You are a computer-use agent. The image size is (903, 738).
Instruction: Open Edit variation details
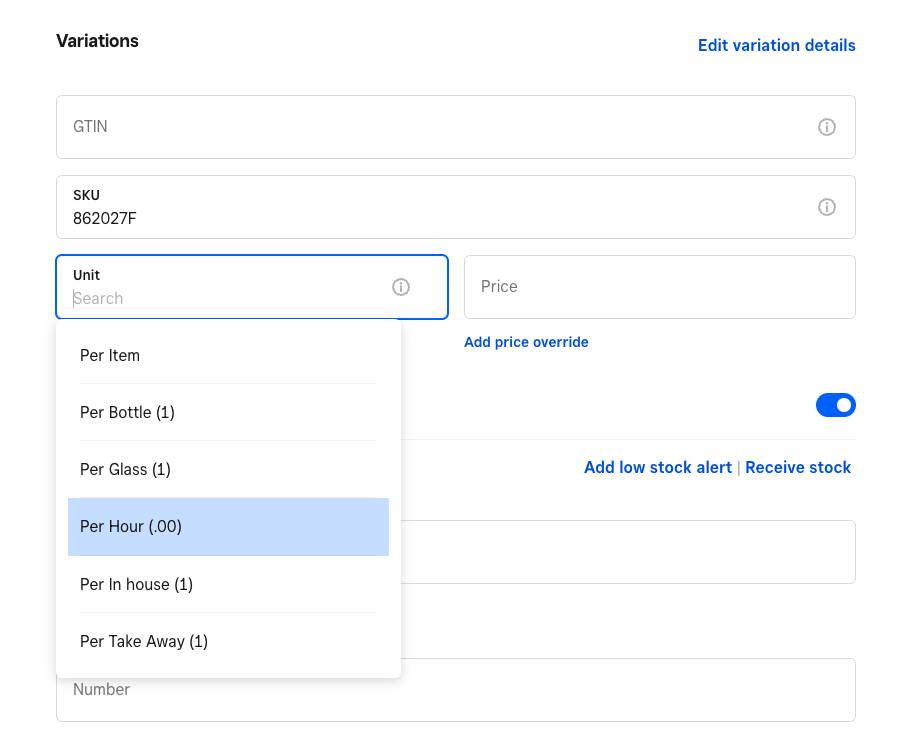[776, 45]
